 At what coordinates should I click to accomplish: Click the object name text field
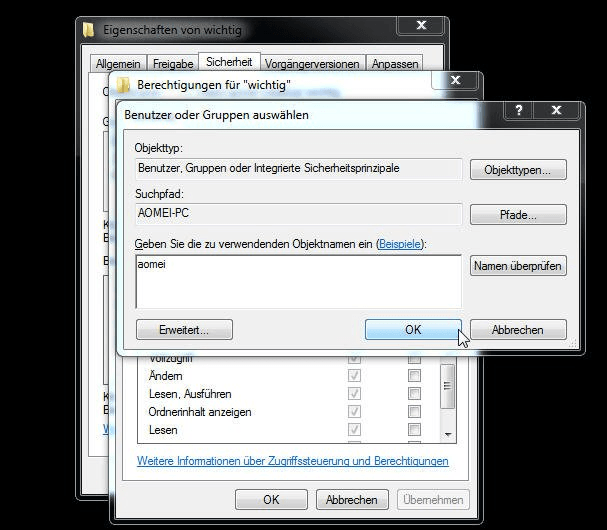[x=298, y=280]
